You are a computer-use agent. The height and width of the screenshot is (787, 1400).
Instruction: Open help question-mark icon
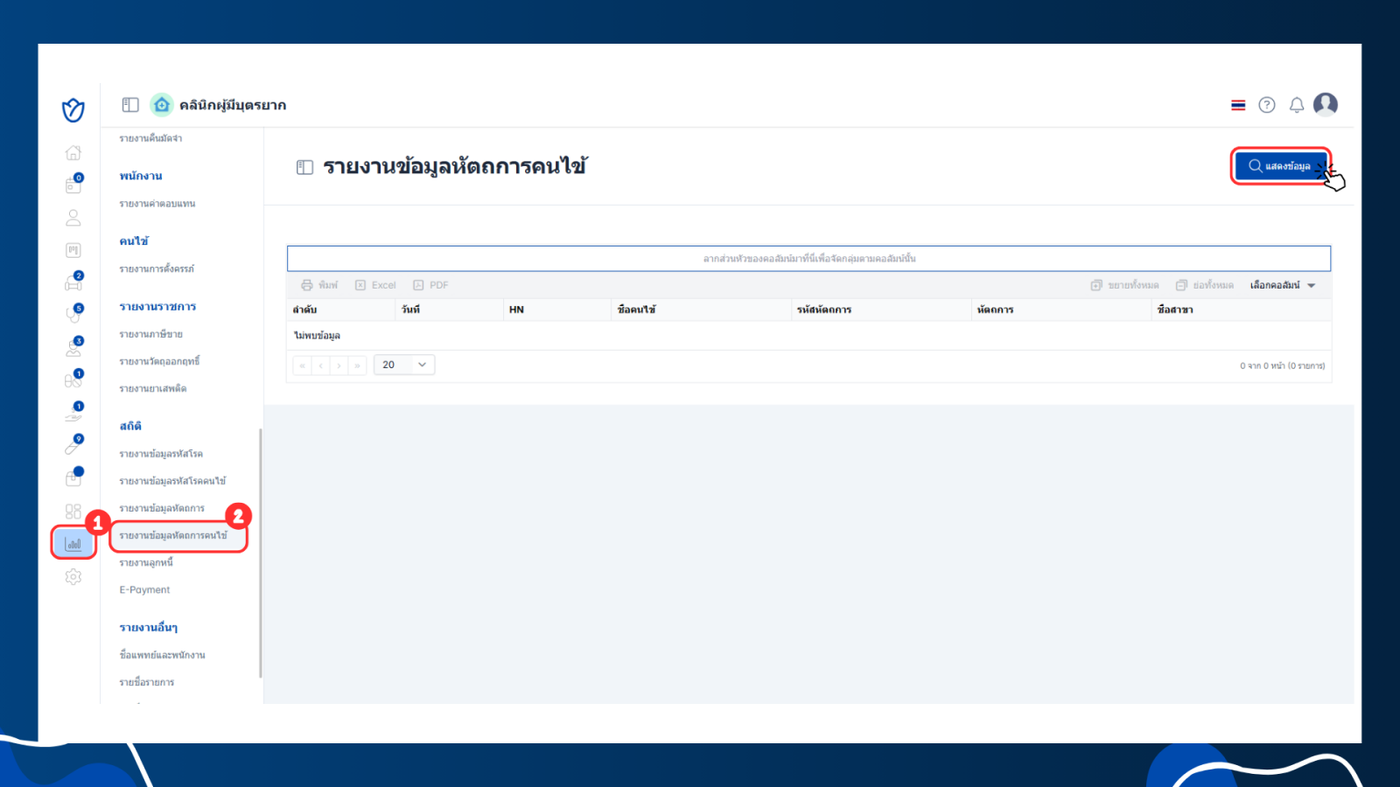click(x=1267, y=105)
